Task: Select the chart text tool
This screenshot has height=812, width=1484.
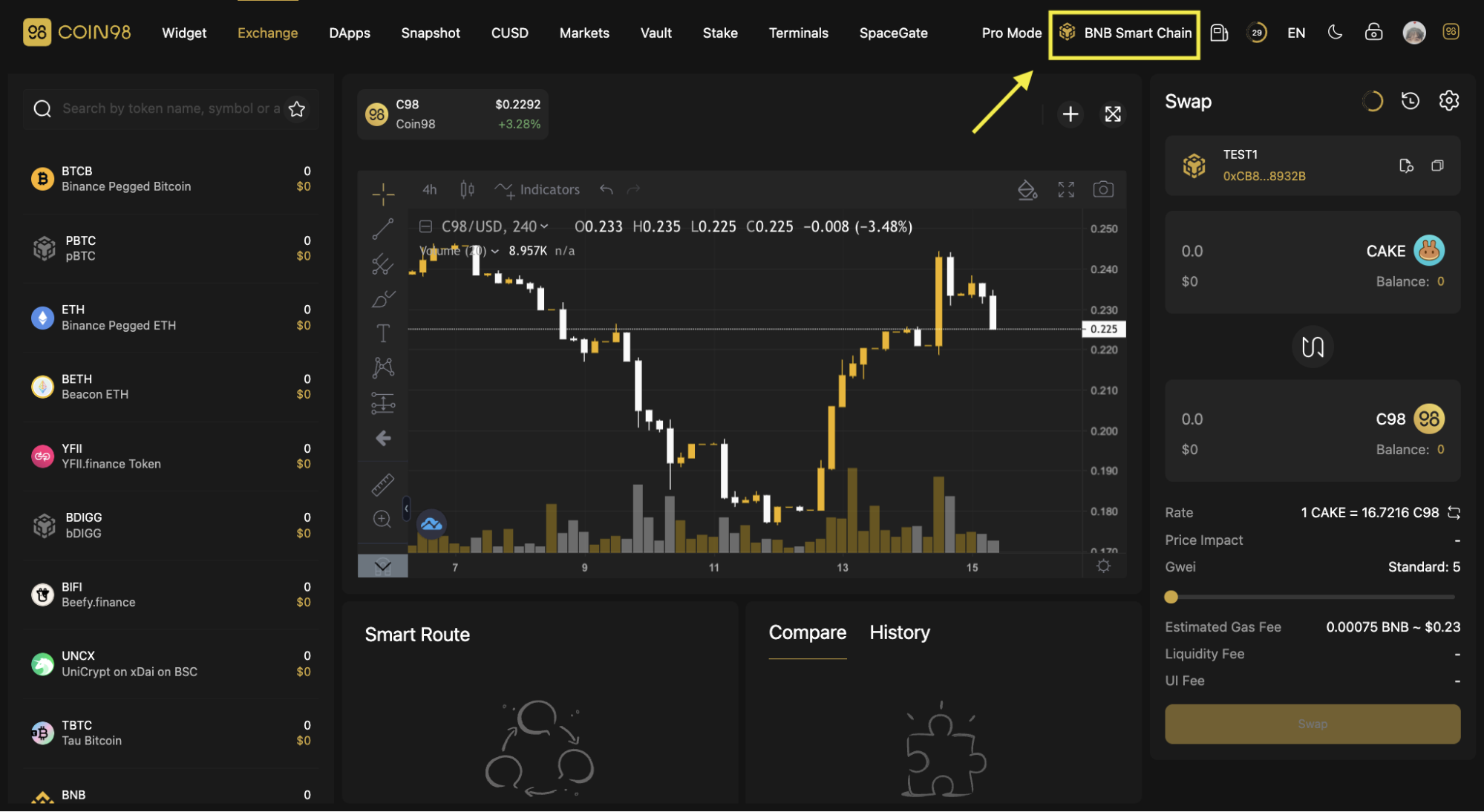Action: click(383, 333)
